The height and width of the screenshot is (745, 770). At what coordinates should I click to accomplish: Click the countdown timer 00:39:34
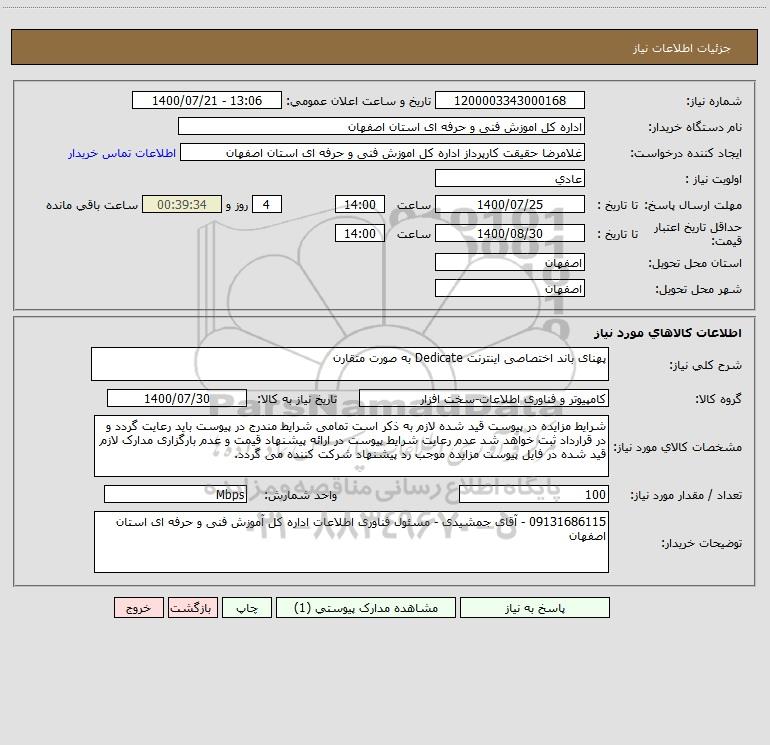[x=182, y=204]
